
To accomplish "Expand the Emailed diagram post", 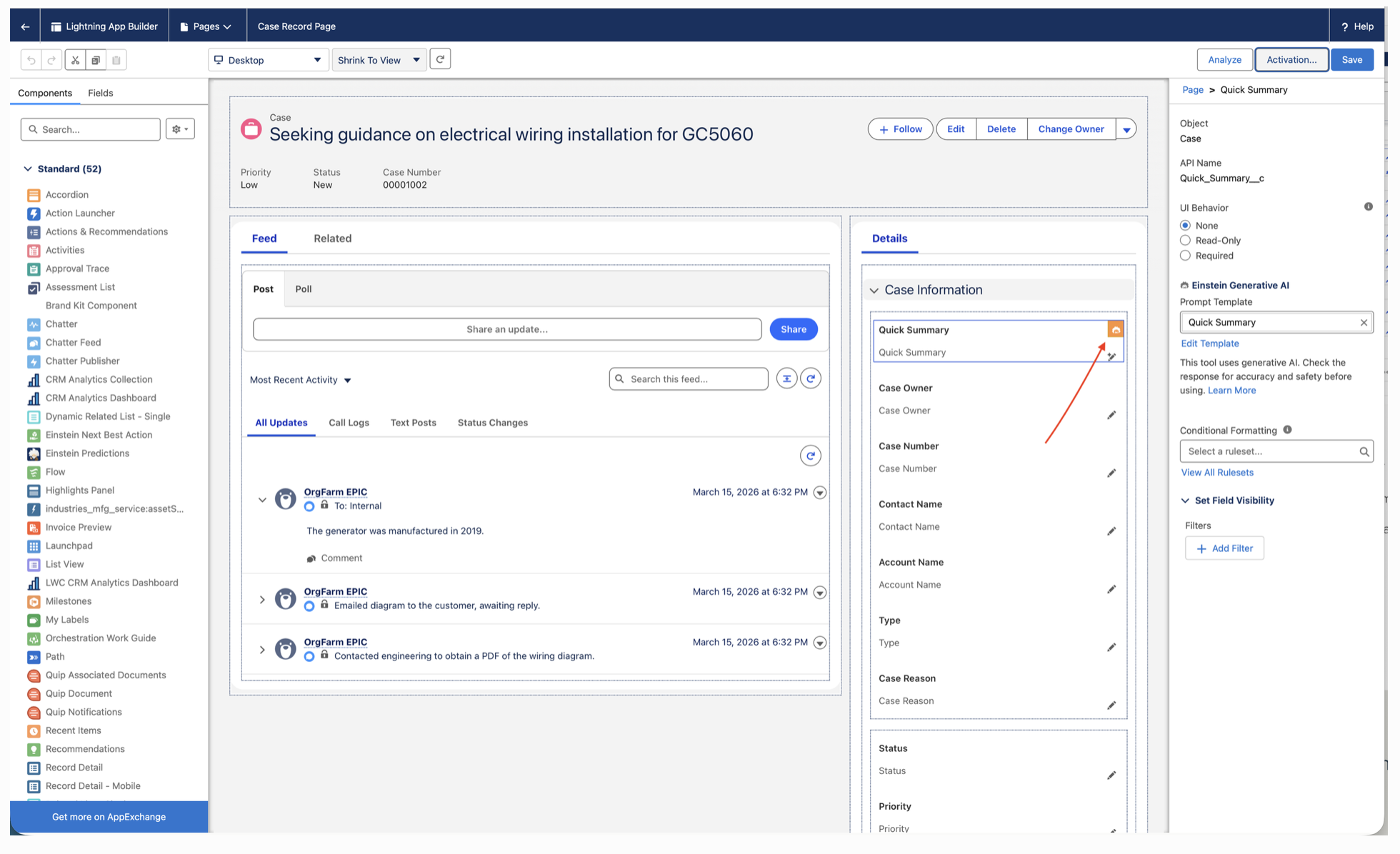I will point(262,600).
